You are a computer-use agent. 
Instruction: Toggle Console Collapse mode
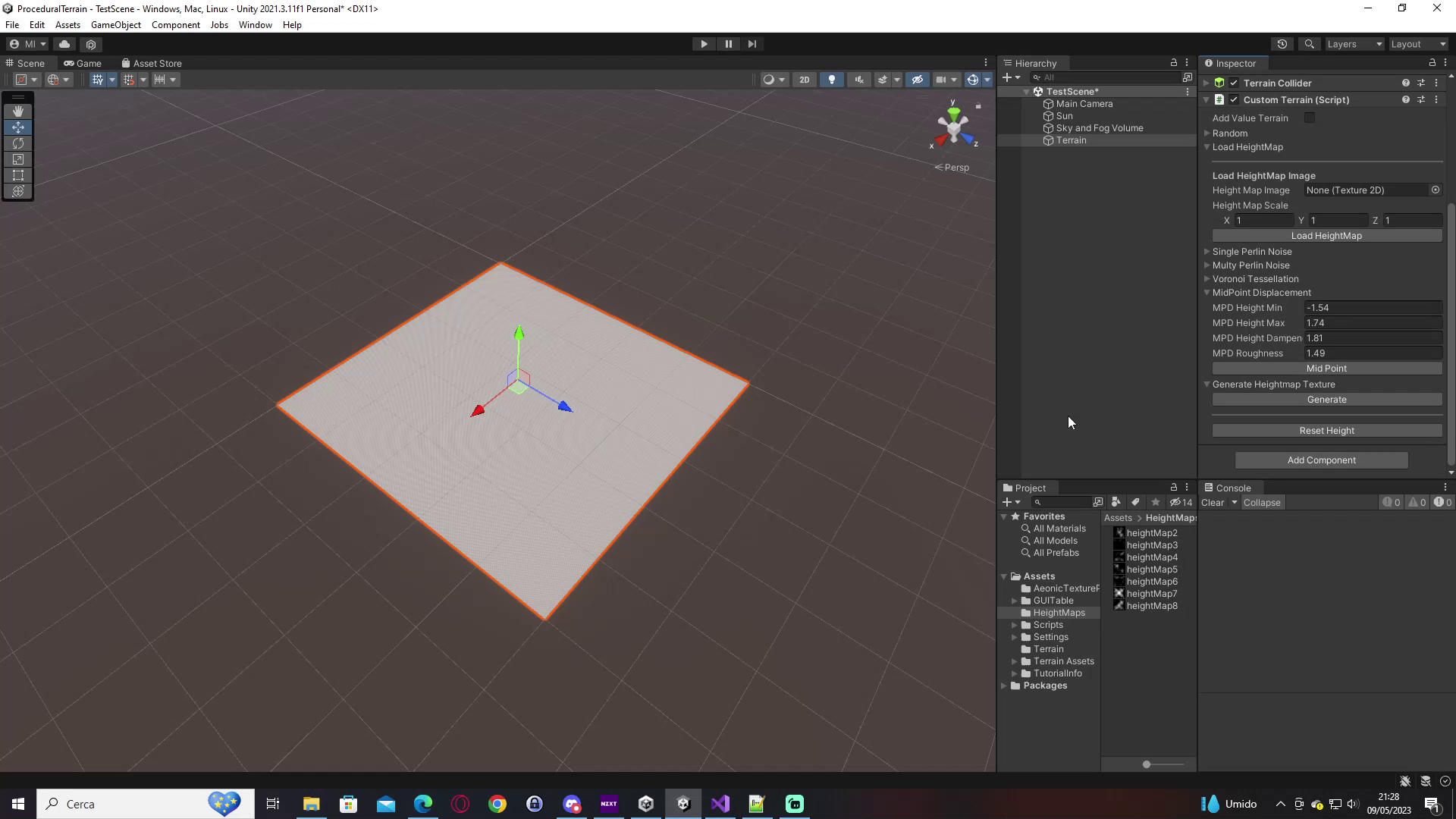(x=1262, y=503)
